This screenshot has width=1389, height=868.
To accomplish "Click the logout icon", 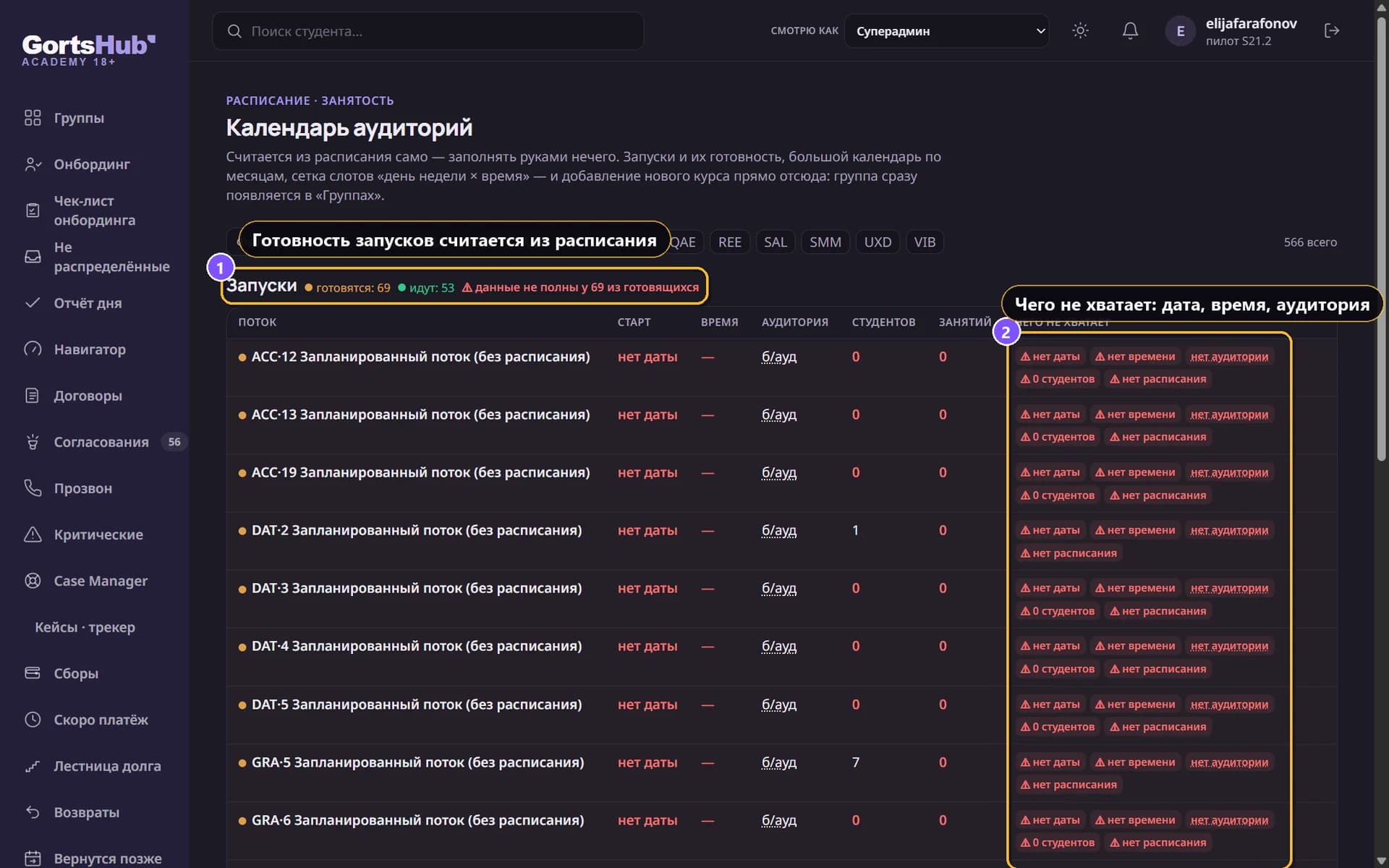I will click(x=1332, y=30).
